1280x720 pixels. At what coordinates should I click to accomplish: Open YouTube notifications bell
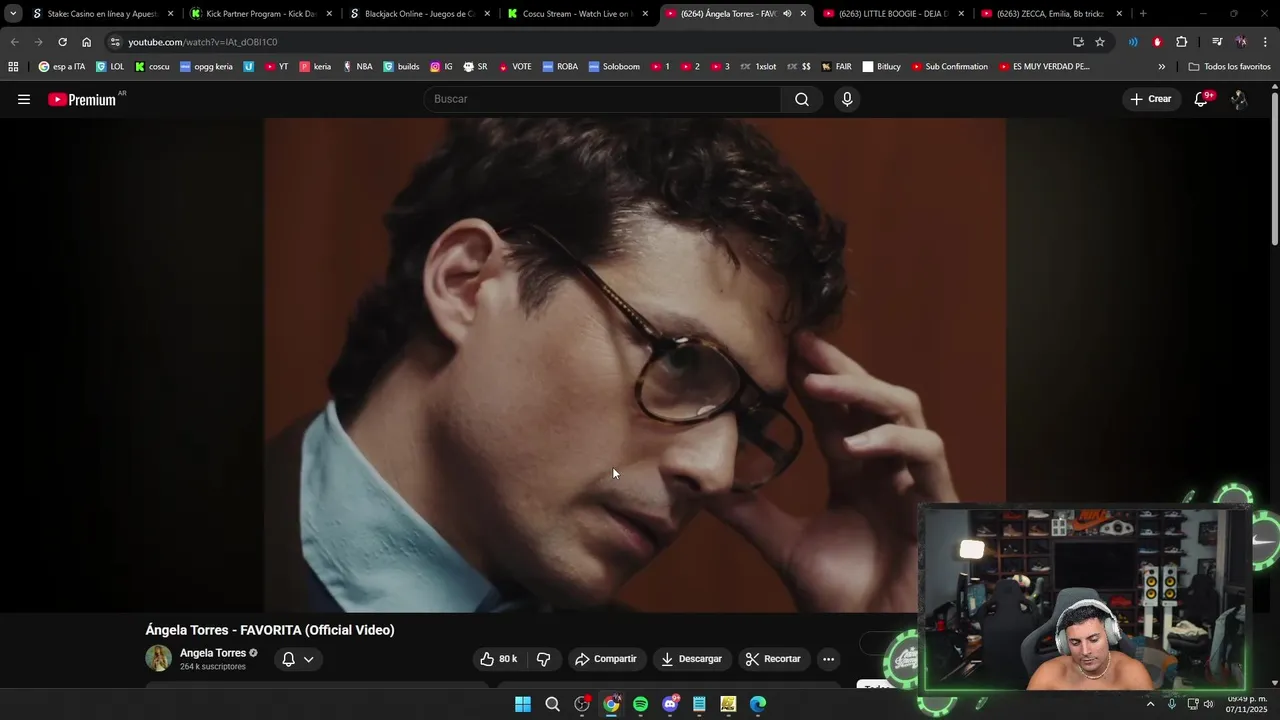point(1202,99)
